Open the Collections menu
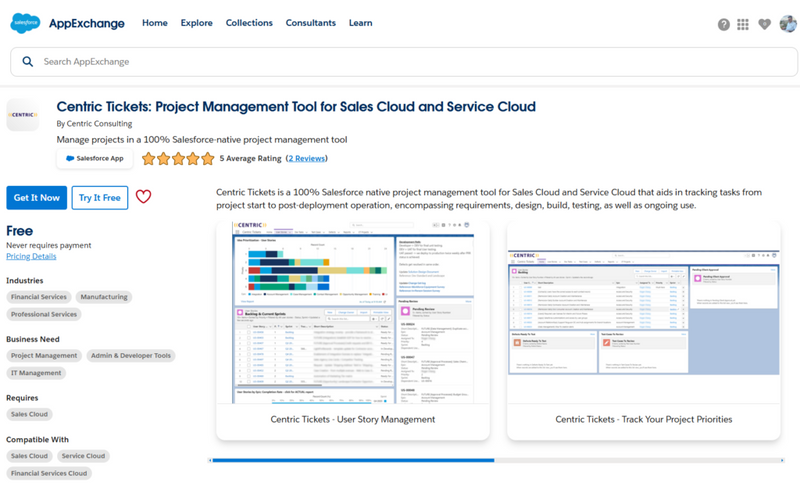 249,23
